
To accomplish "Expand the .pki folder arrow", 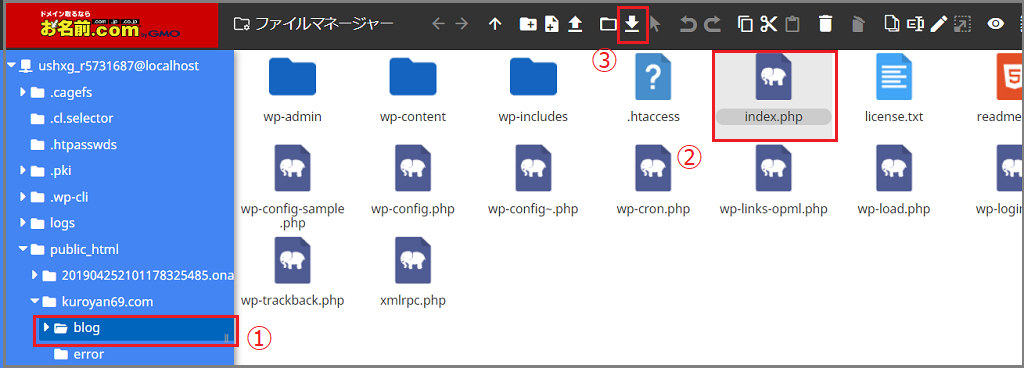I will pos(24,170).
